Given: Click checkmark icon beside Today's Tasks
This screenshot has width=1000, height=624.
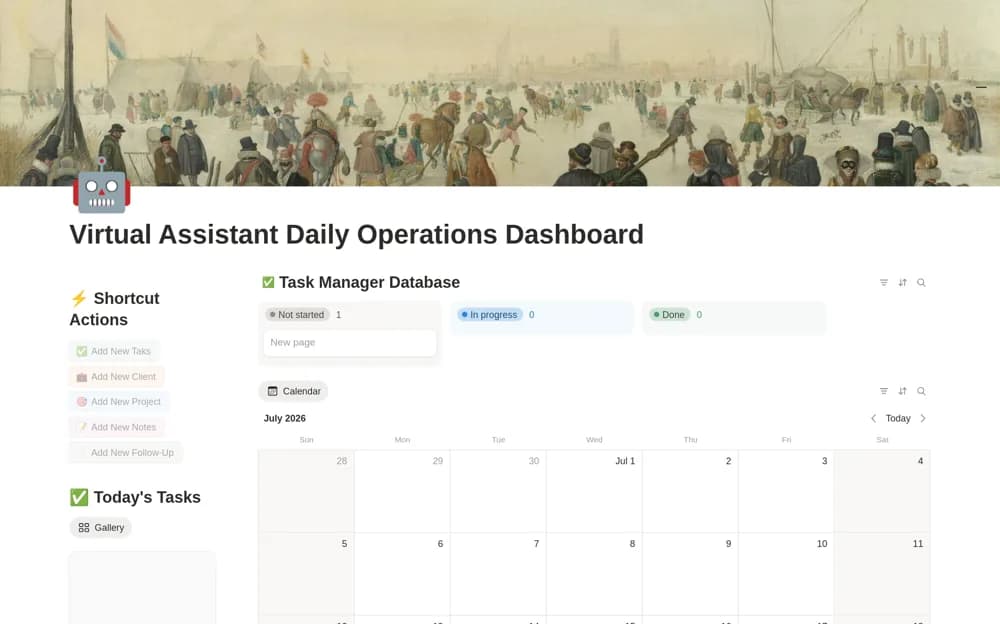Looking at the screenshot, I should [79, 497].
